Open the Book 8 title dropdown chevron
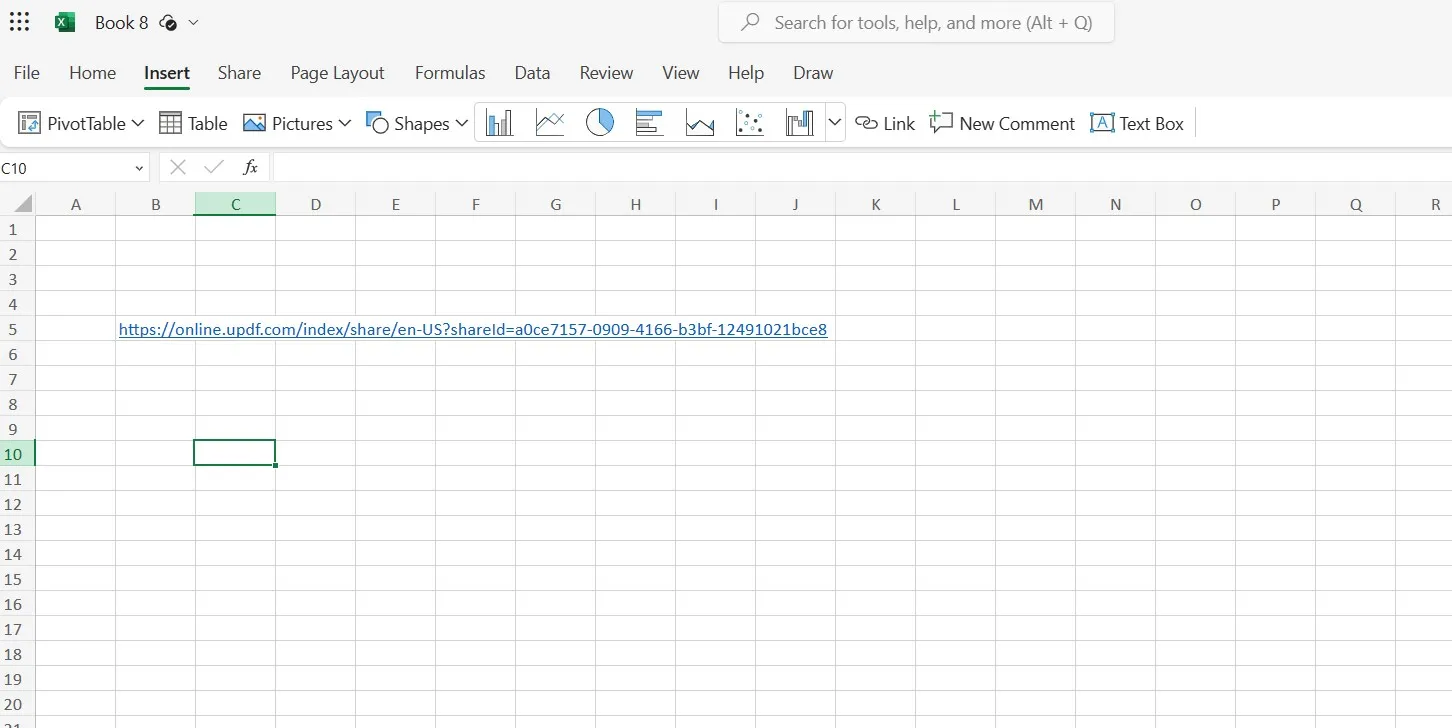The width and height of the screenshot is (1452, 728). [193, 23]
